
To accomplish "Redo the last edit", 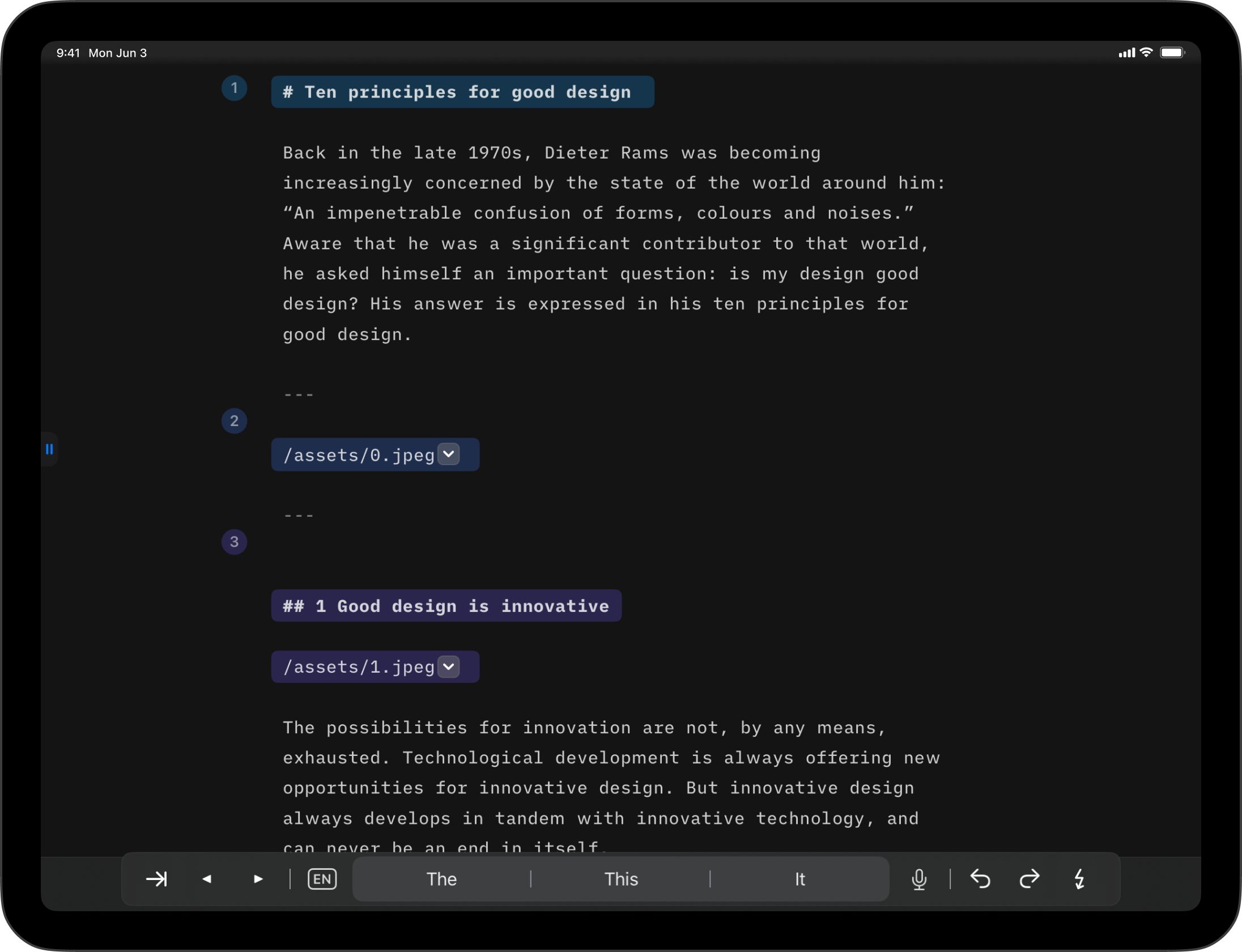I will (x=1030, y=879).
